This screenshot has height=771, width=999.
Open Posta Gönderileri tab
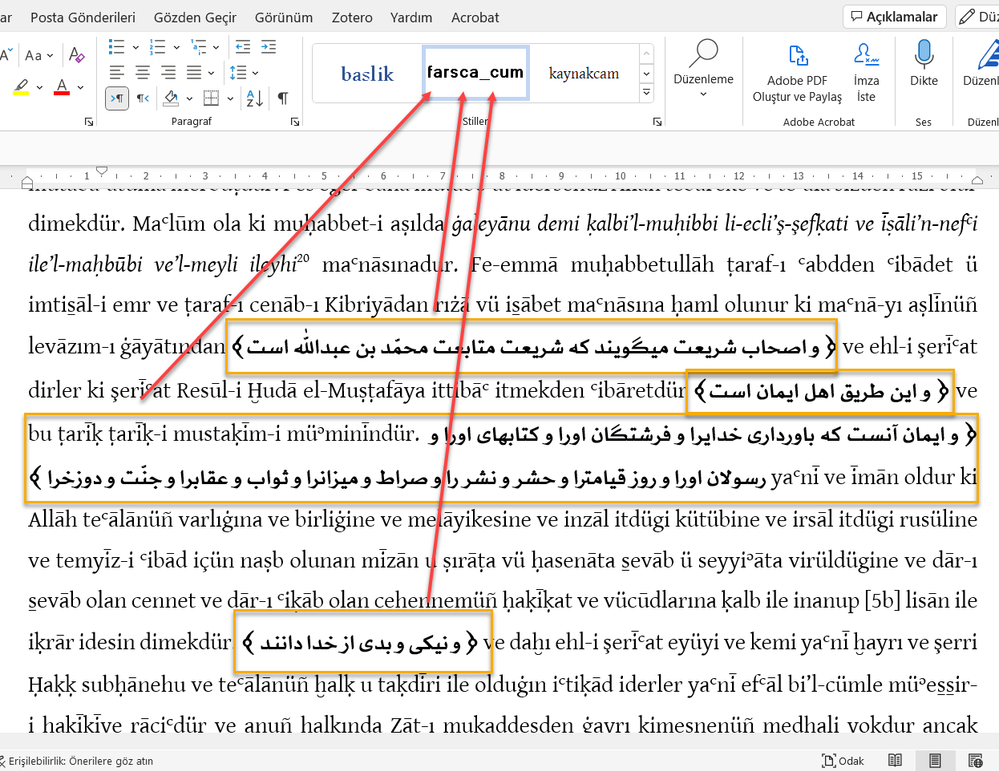coord(83,18)
